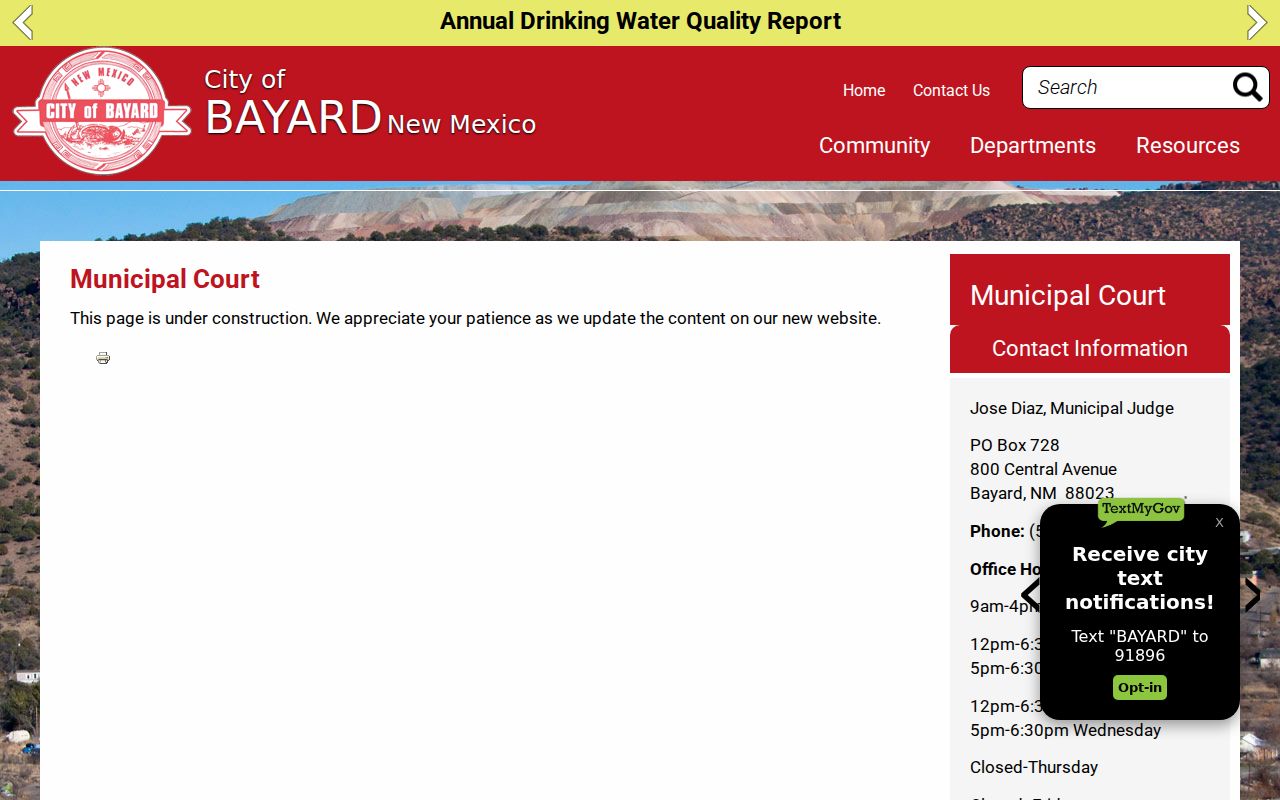Click the Contact Information tab header
This screenshot has height=800, width=1280.
(1090, 348)
